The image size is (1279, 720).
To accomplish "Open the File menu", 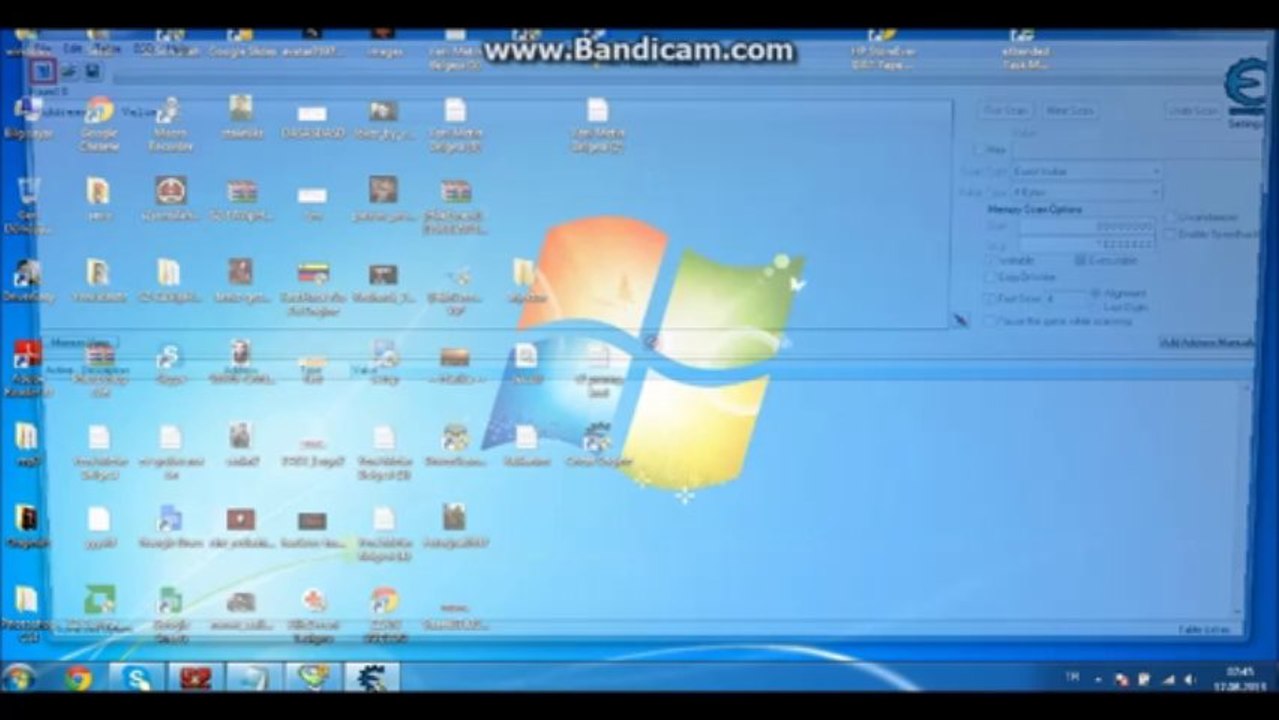I will pyautogui.click(x=44, y=48).
